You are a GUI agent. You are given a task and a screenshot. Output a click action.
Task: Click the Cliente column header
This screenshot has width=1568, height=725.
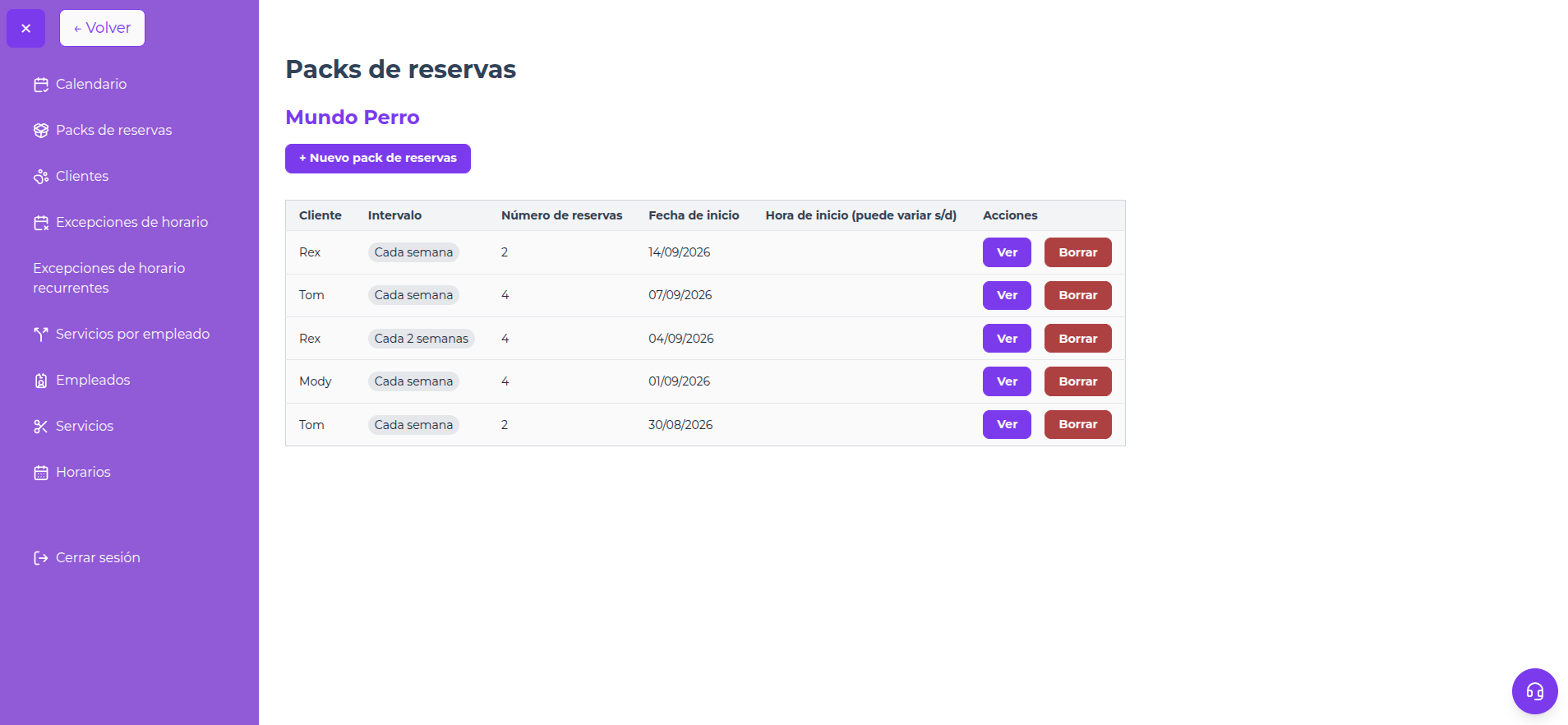click(x=321, y=215)
